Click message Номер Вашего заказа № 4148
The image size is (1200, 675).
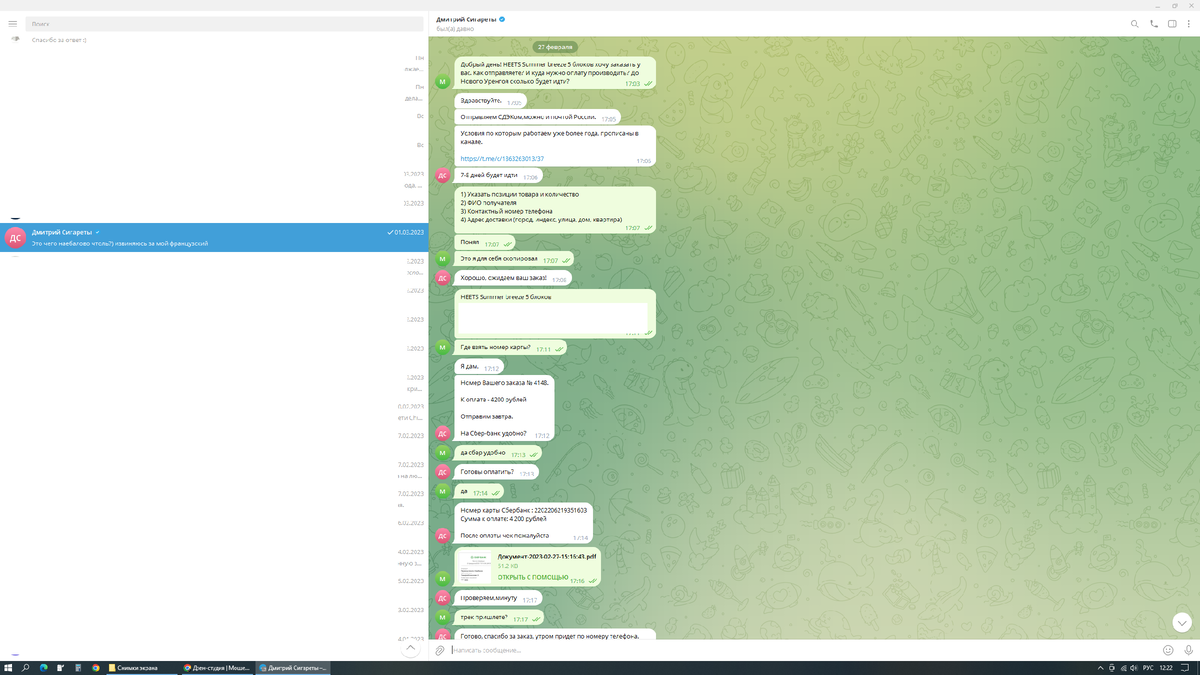pyautogui.click(x=504, y=408)
